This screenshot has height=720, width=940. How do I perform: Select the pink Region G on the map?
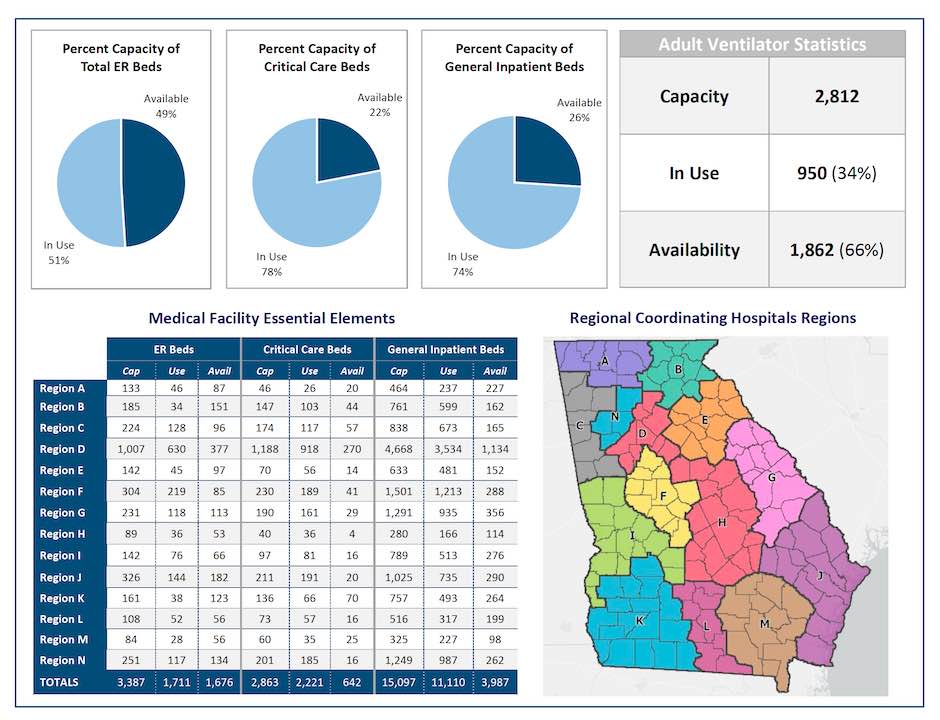[x=770, y=478]
